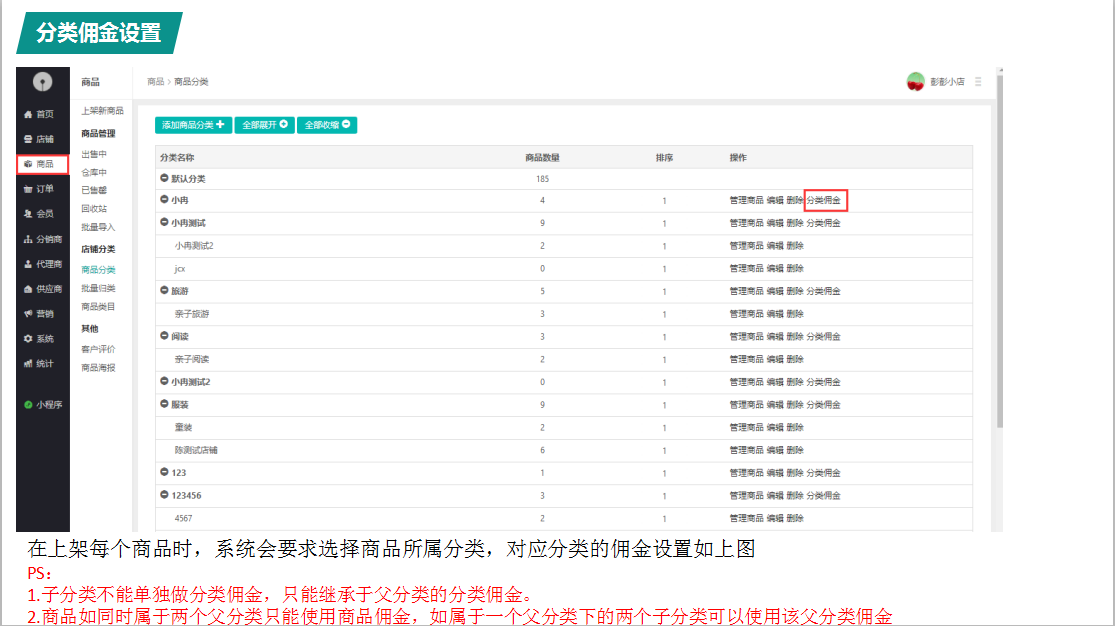The width and height of the screenshot is (1115, 626).
Task: Collapse the 旅游 category tree node
Action: point(165,291)
